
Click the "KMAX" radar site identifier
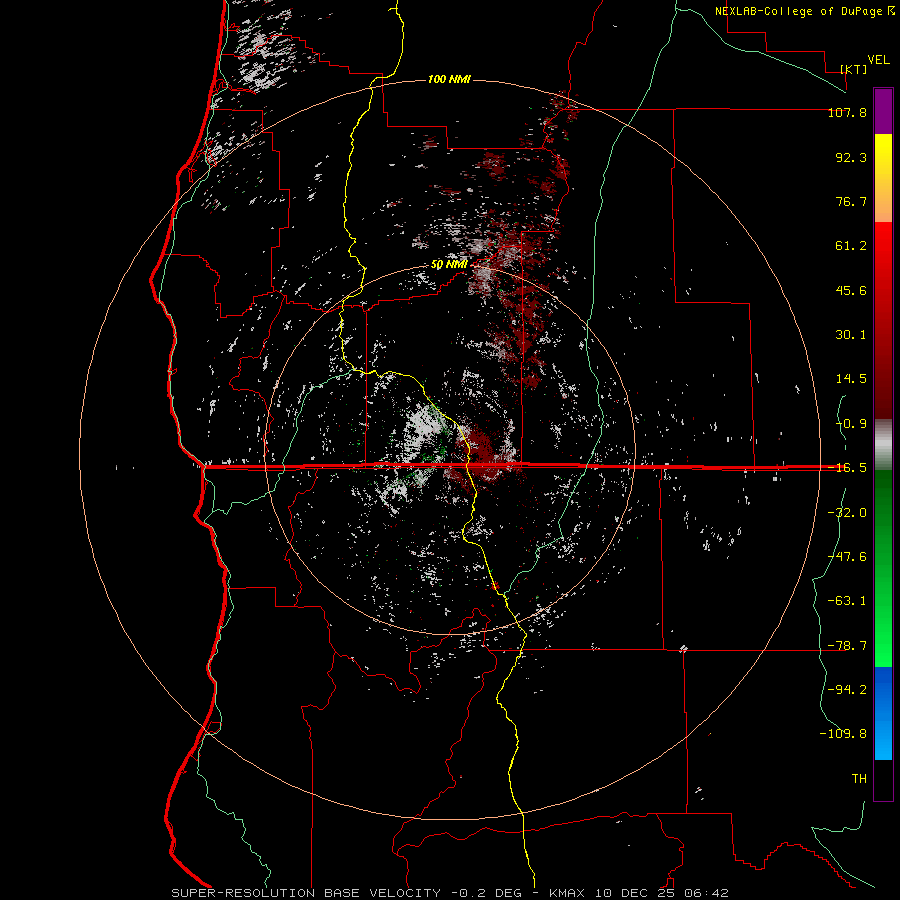[x=567, y=893]
